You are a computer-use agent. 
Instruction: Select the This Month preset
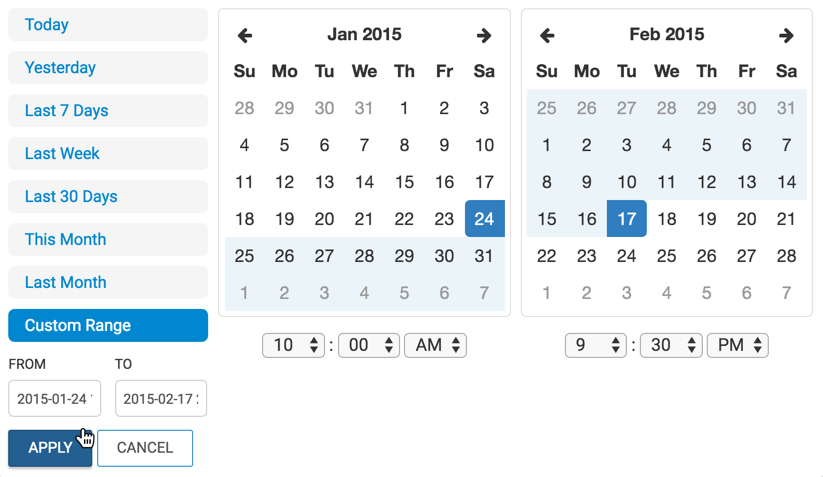click(108, 240)
